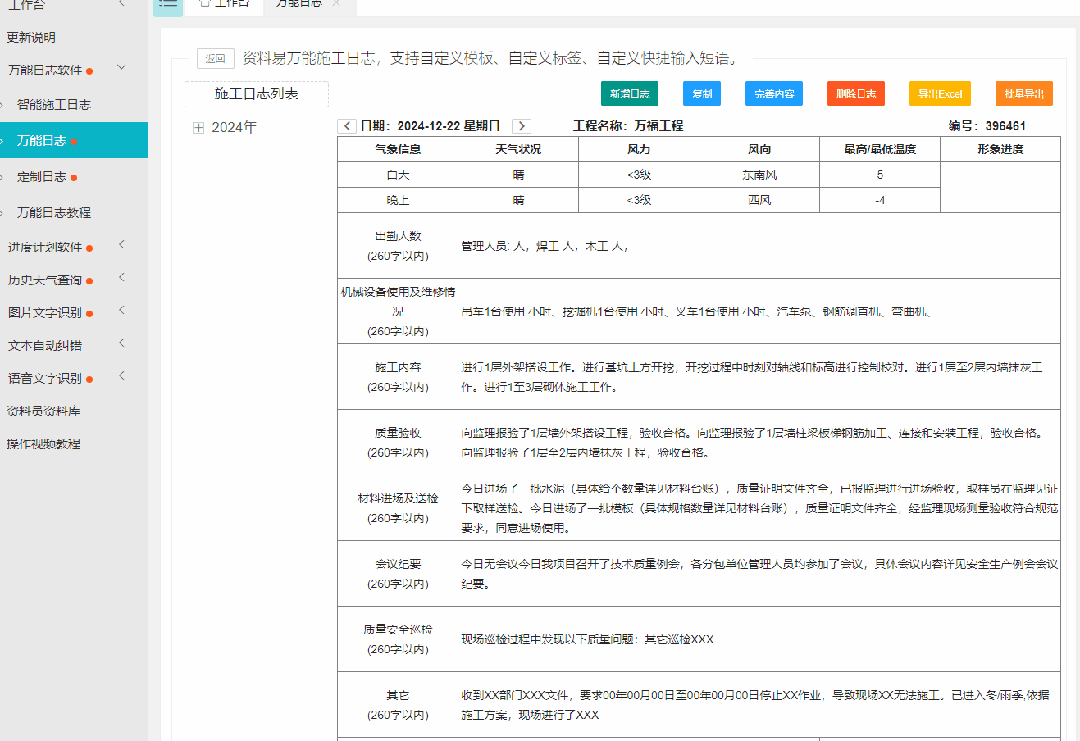Open 智能施工日志 in sidebar
Viewport: 1080px width, 741px height.
[54, 105]
